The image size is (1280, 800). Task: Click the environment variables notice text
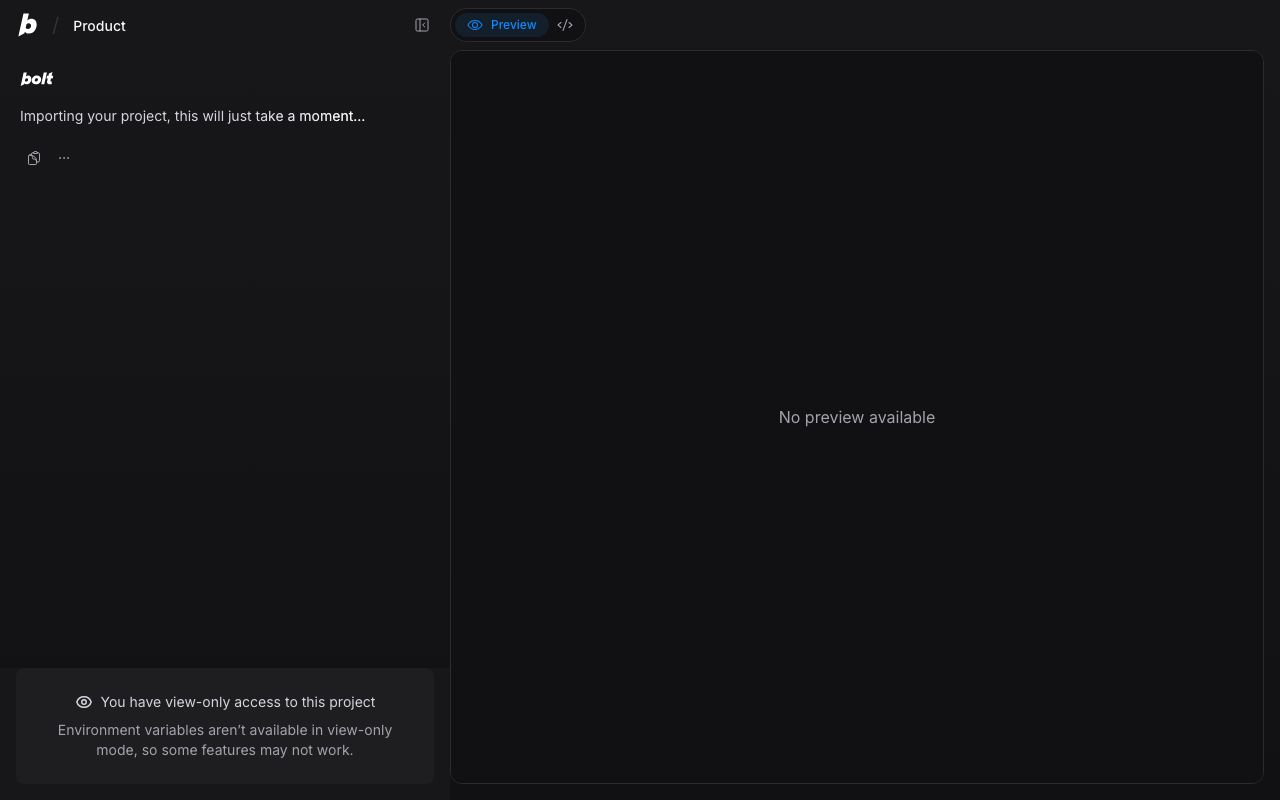(x=225, y=740)
